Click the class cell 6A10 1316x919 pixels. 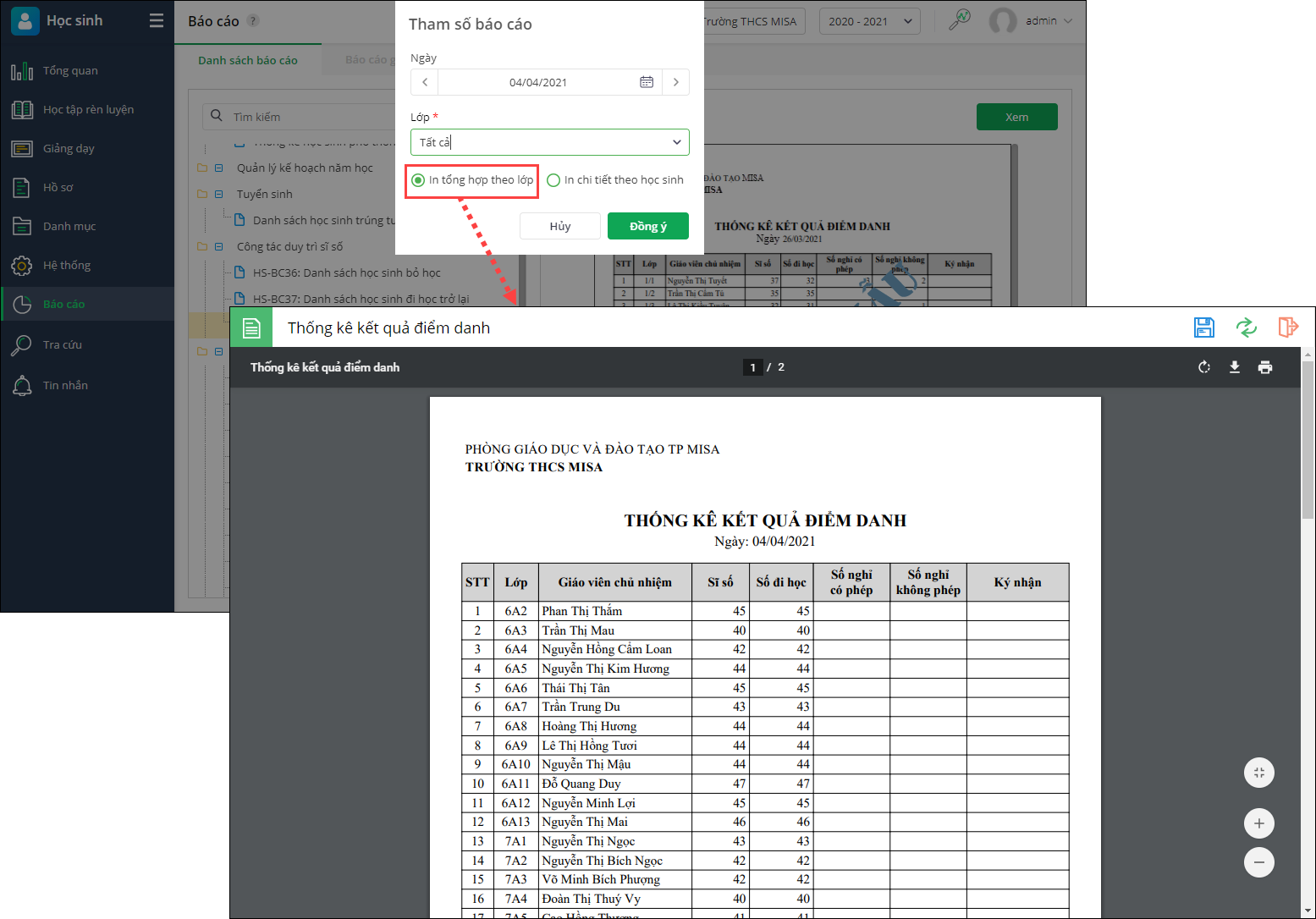point(516,764)
